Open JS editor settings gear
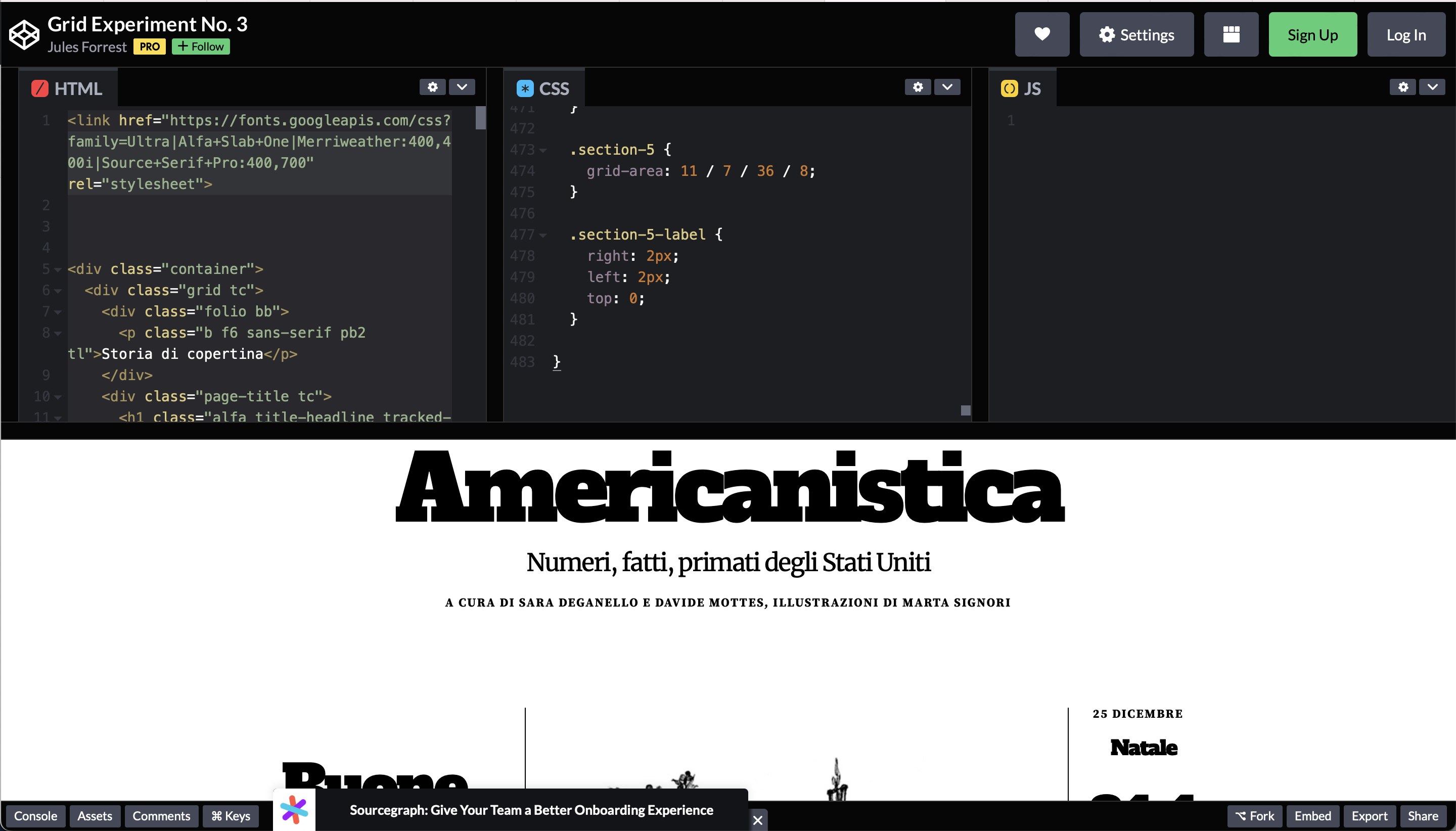 click(x=1403, y=87)
